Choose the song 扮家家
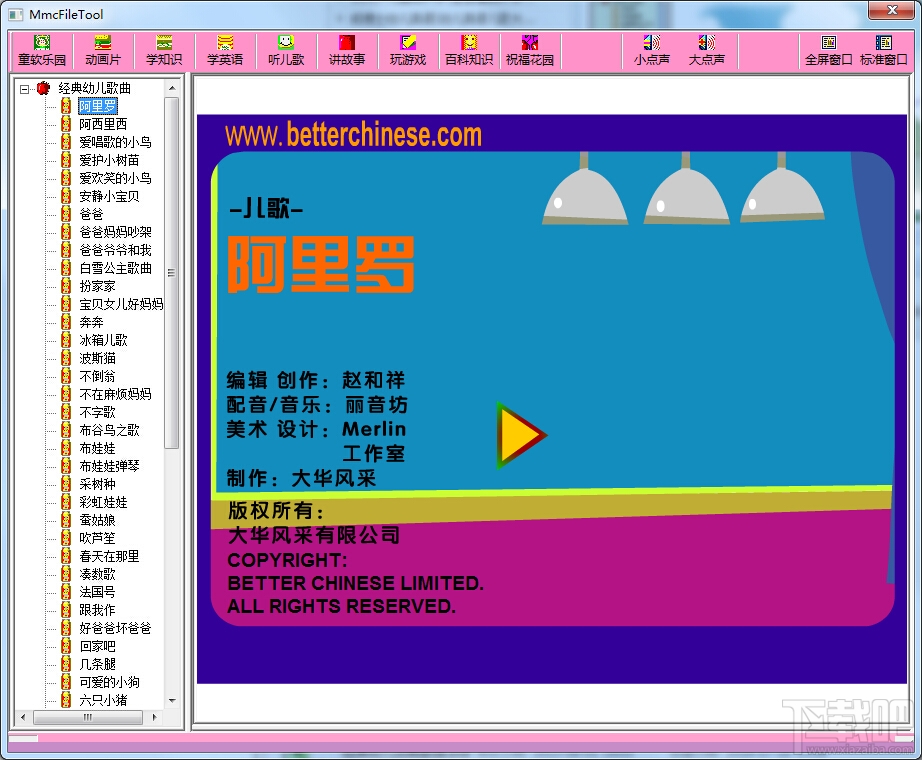 pyautogui.click(x=97, y=286)
